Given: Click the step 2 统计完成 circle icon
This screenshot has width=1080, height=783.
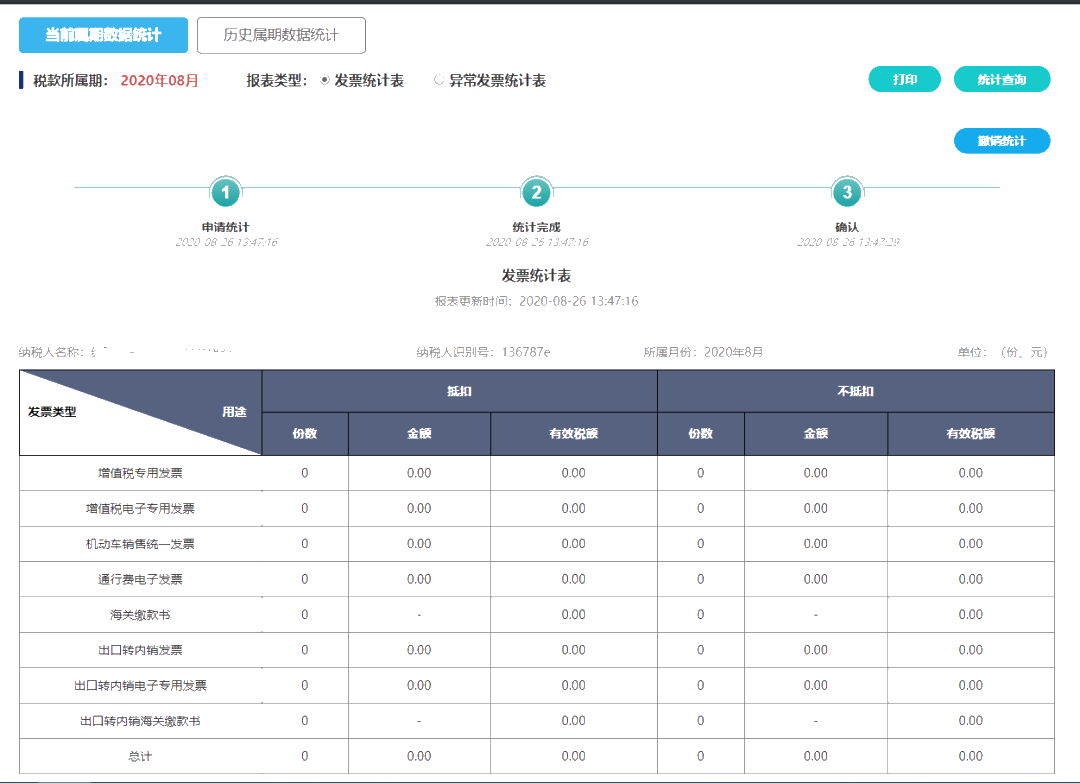Looking at the screenshot, I should (537, 193).
